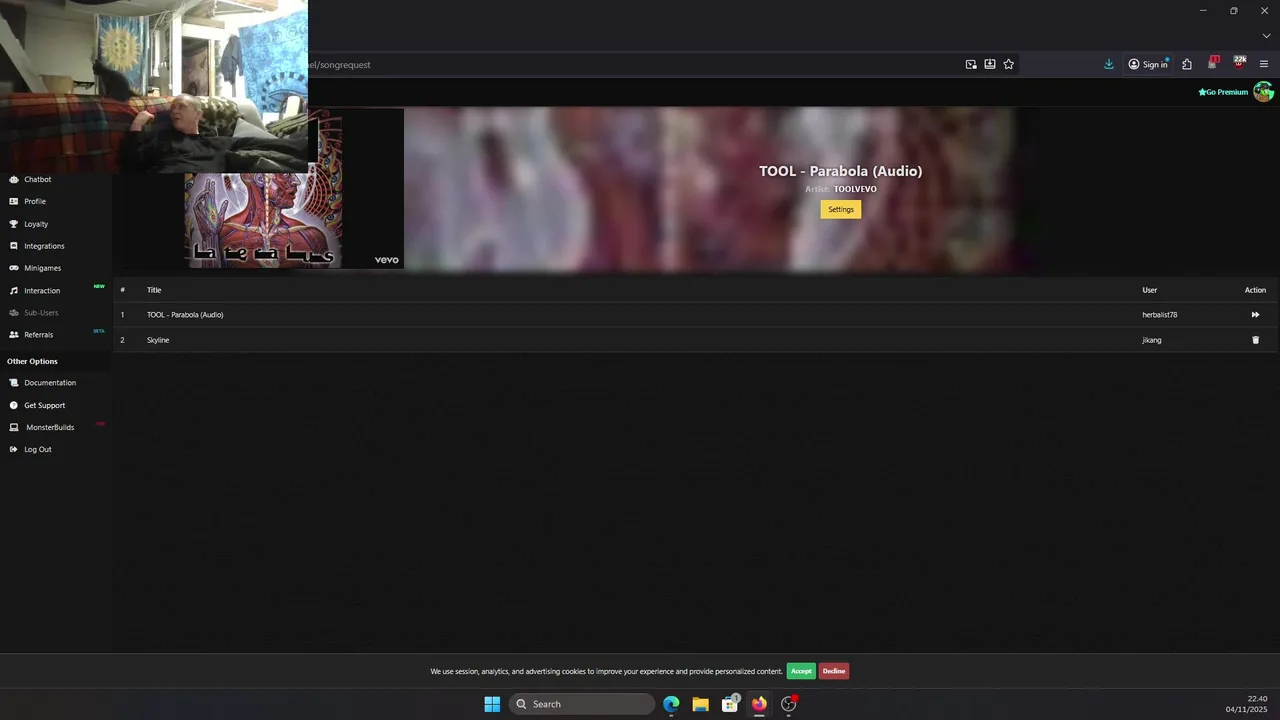This screenshot has width=1280, height=720.
Task: Click the 'User' column header
Action: 1150,290
